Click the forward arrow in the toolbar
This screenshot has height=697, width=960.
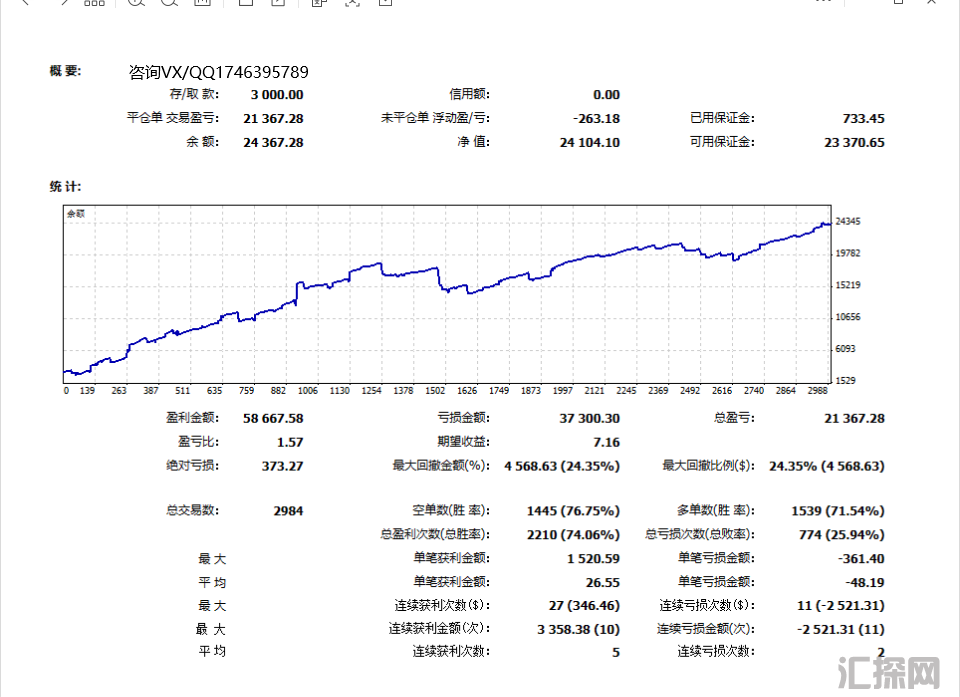click(63, 3)
